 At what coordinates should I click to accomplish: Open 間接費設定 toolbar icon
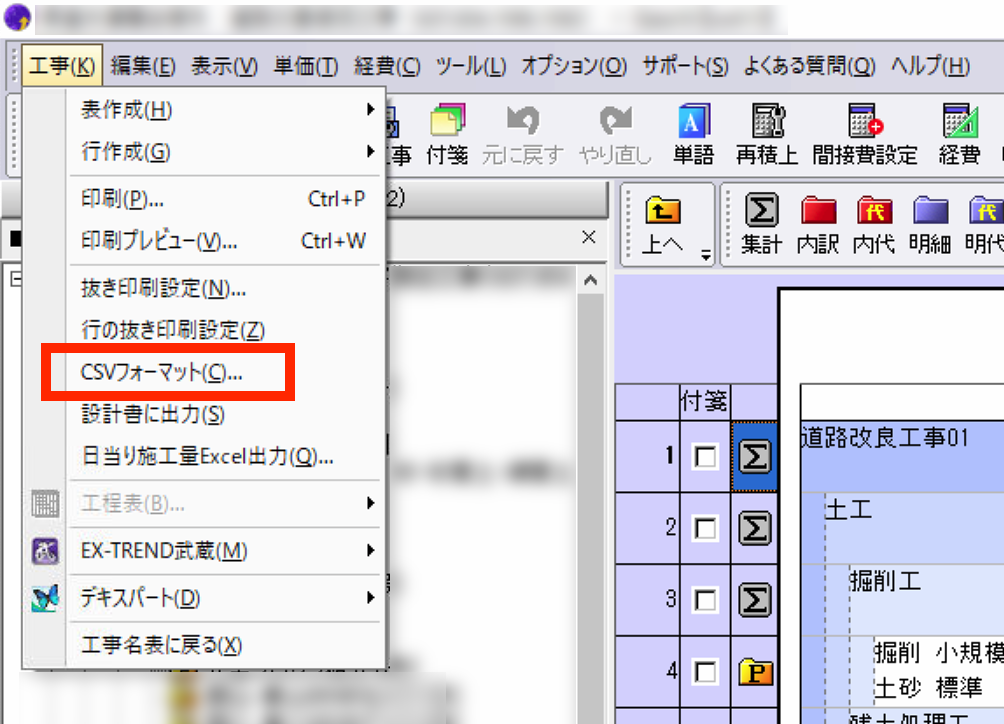[x=864, y=134]
